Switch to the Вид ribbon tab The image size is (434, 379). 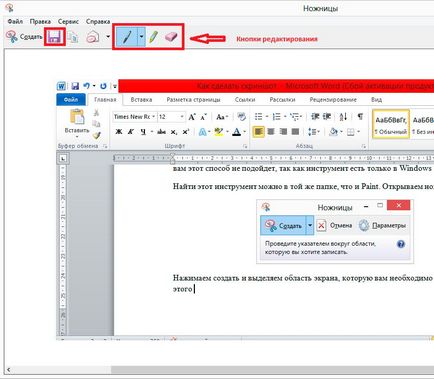coord(376,100)
